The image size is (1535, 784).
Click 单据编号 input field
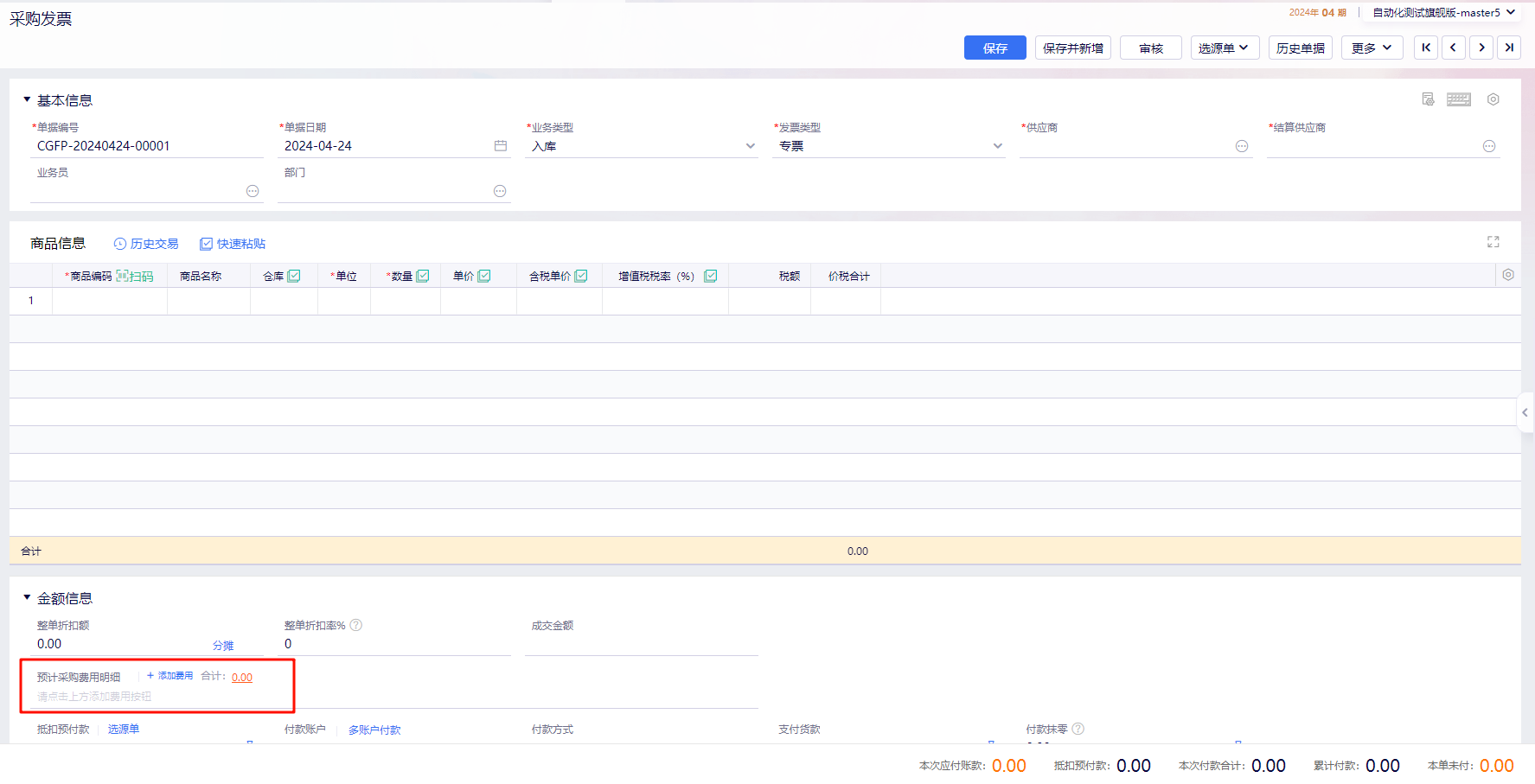tap(147, 146)
